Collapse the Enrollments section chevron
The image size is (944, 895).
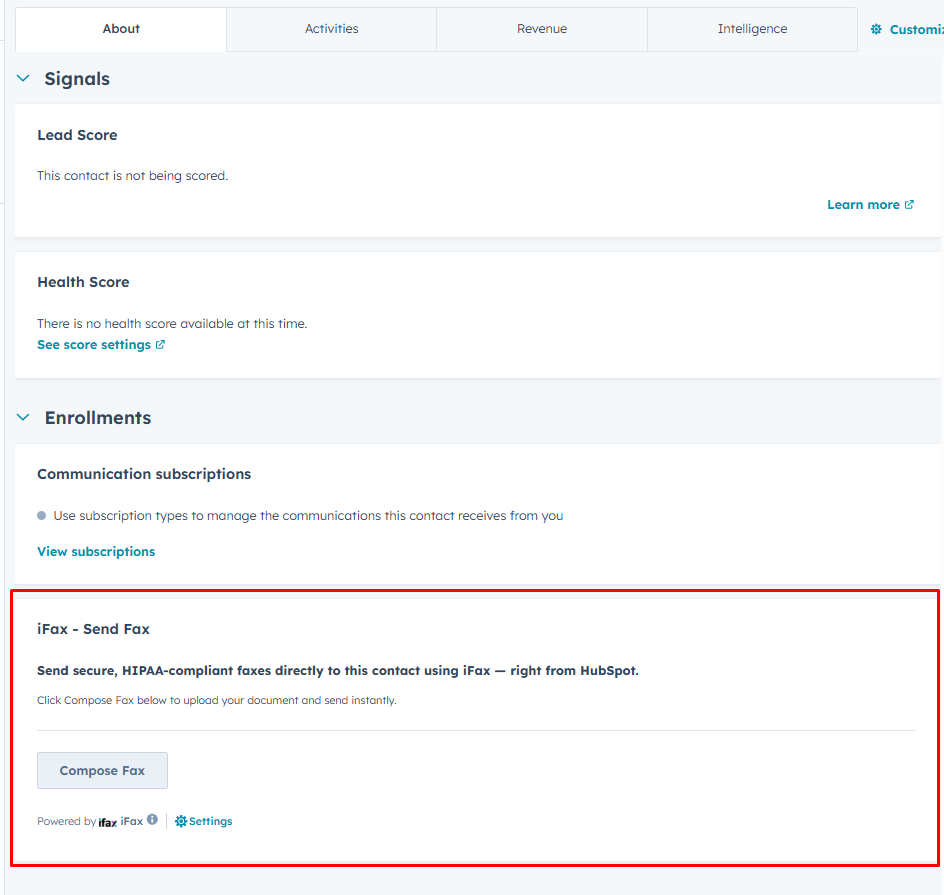point(24,418)
